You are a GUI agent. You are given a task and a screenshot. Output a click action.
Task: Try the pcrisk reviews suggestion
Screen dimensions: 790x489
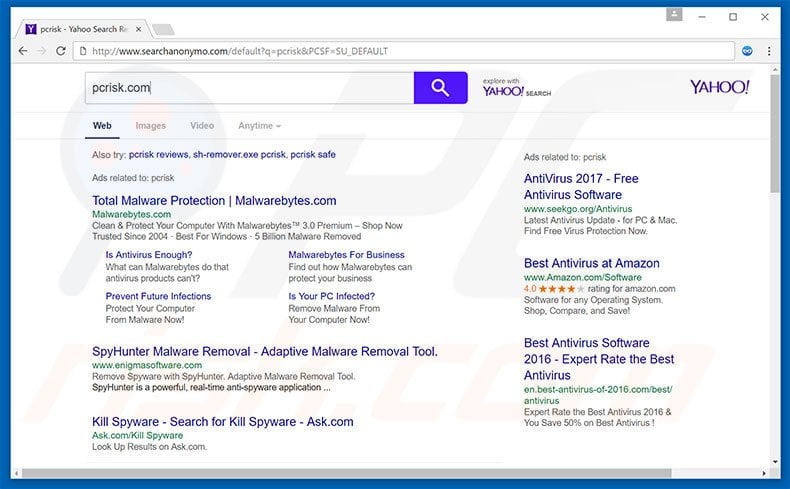point(158,155)
